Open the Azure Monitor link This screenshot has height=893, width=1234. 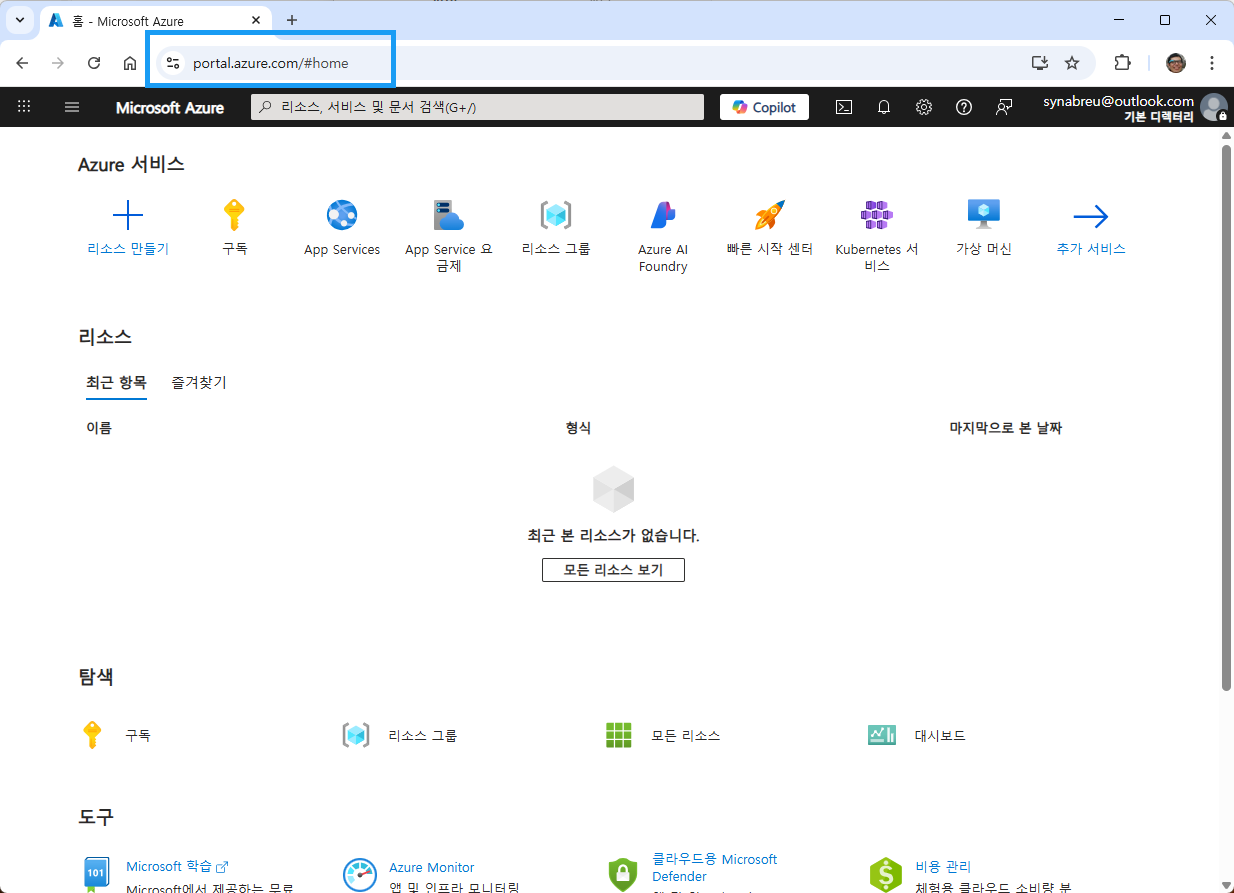pos(432,867)
